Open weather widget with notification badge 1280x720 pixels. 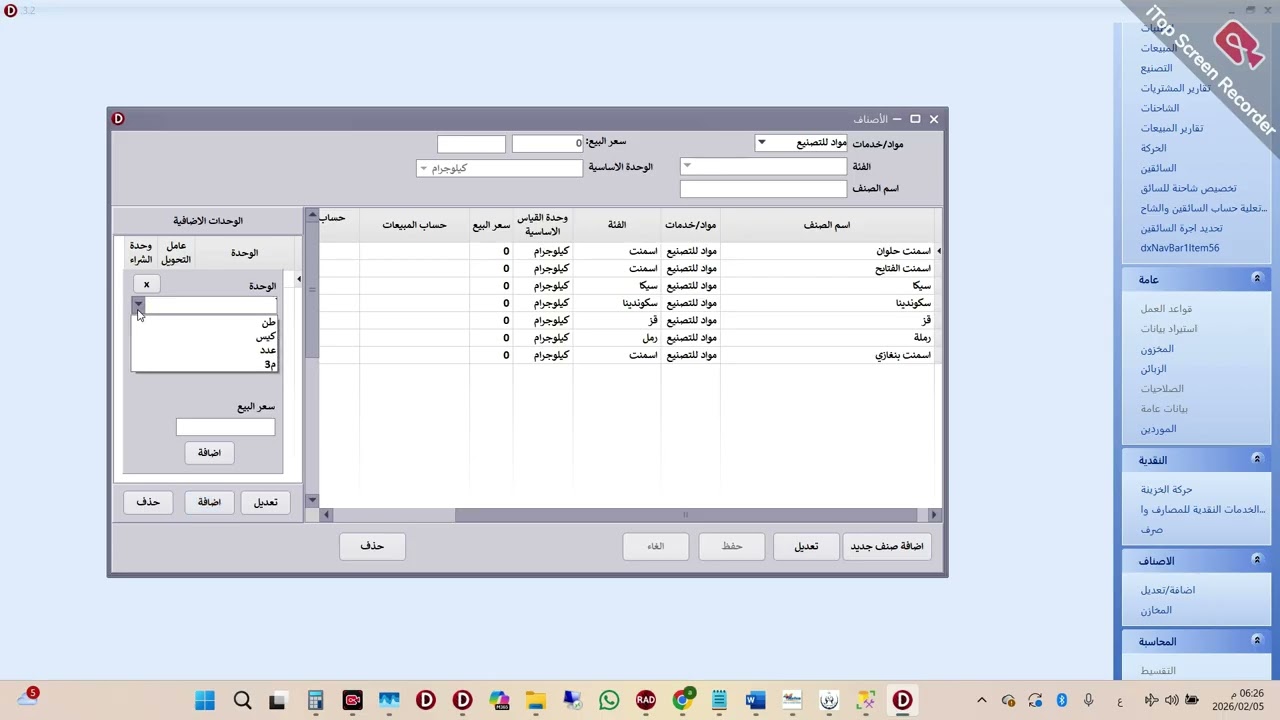(27, 698)
